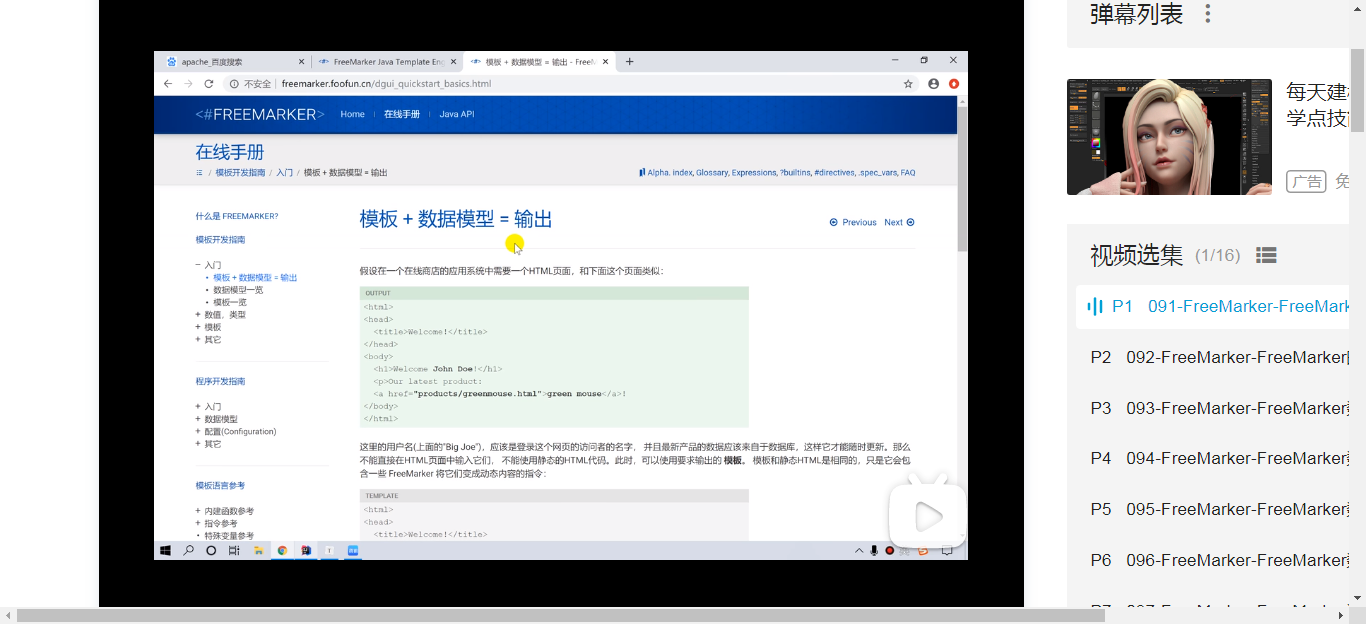The height and width of the screenshot is (624, 1366).
Task: Click the red update icon beside the profile icon
Action: (x=954, y=84)
